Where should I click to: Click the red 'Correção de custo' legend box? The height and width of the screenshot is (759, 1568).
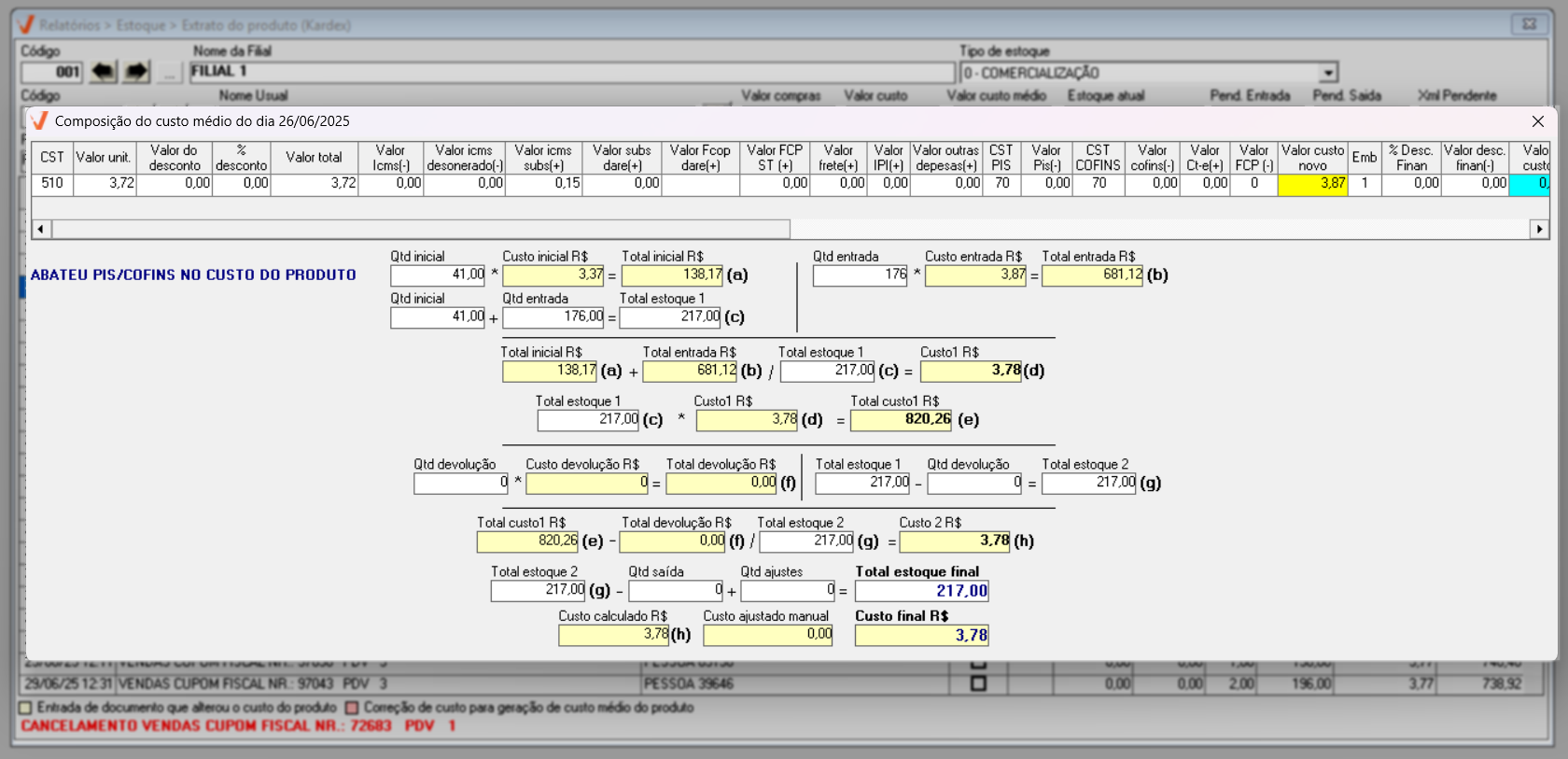pyautogui.click(x=352, y=708)
